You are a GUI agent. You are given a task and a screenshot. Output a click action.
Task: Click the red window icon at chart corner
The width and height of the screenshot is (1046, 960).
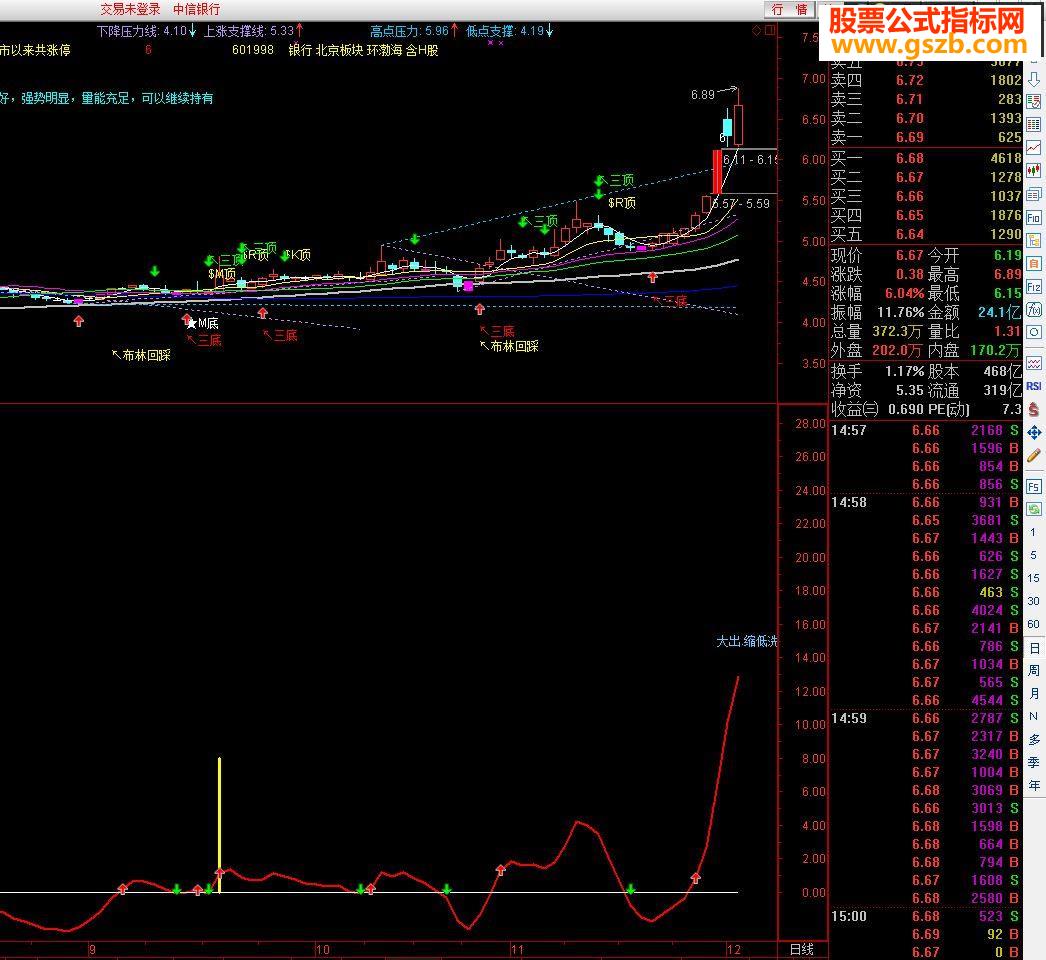[770, 31]
